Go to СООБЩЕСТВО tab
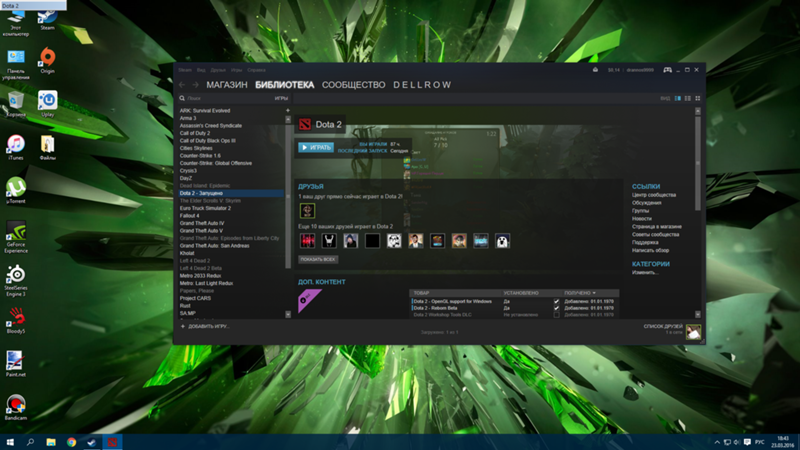The image size is (800, 450). click(x=354, y=85)
